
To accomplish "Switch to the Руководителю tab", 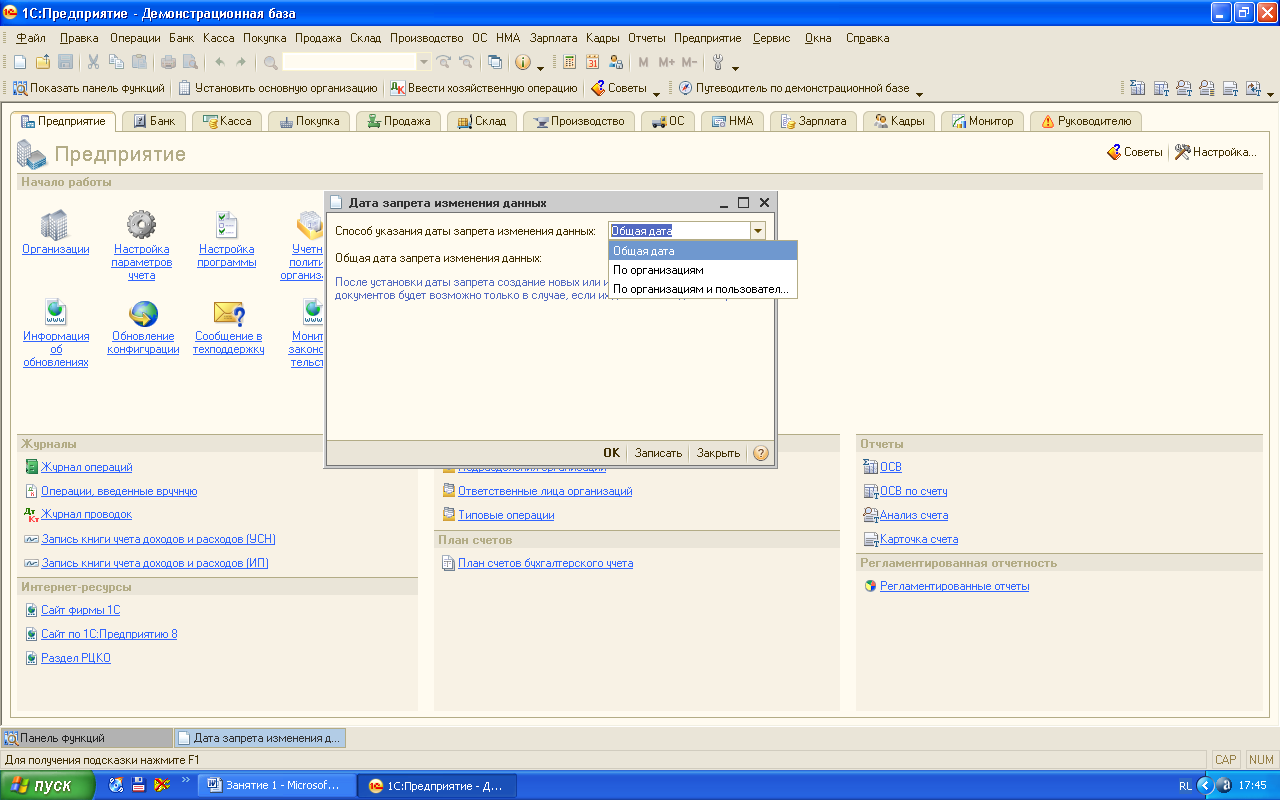I will (1086, 121).
